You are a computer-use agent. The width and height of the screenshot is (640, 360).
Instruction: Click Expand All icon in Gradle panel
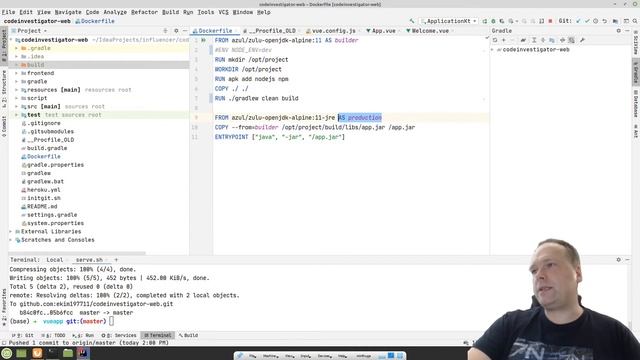point(534,40)
